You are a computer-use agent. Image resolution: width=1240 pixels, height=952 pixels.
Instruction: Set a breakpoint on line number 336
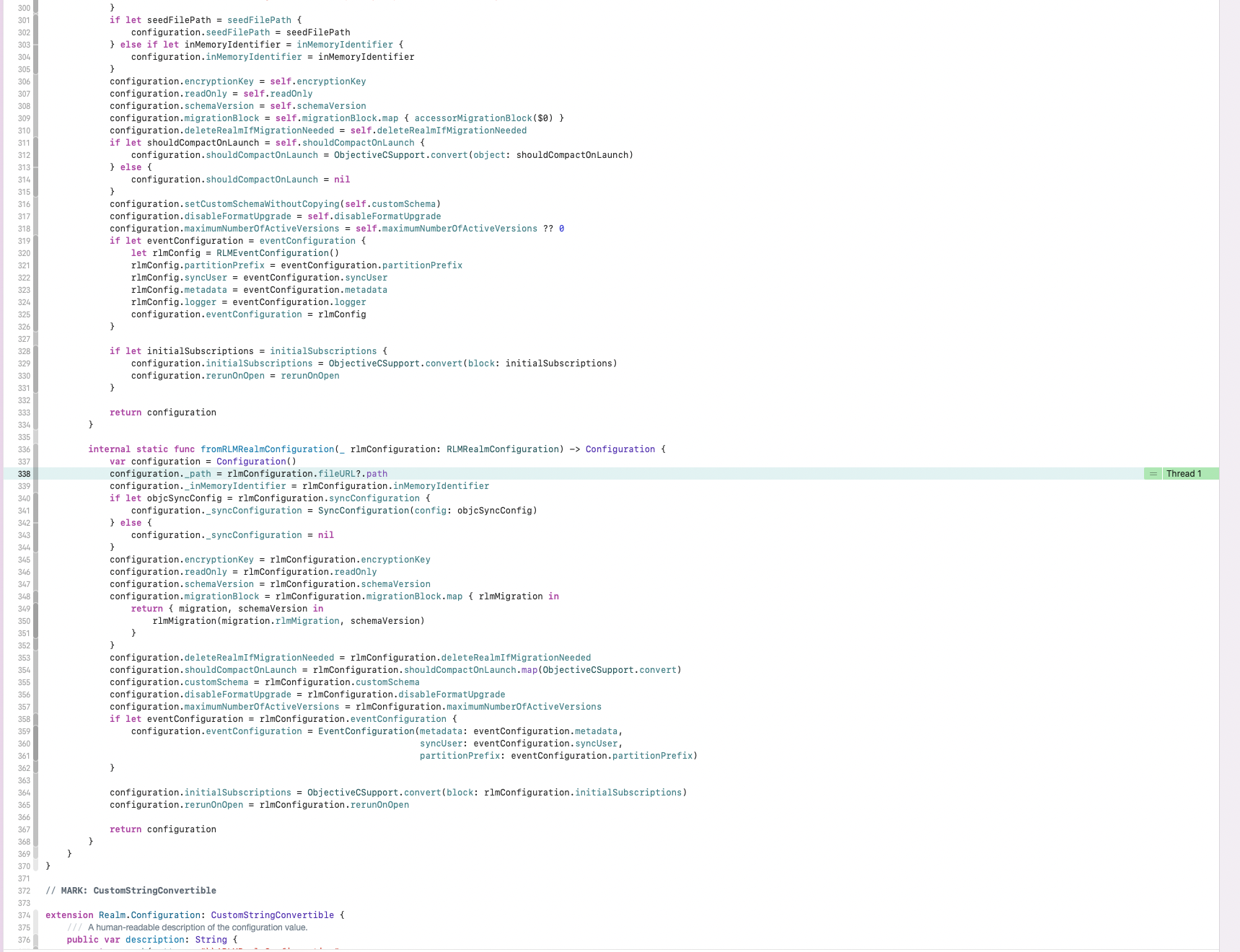(24, 449)
